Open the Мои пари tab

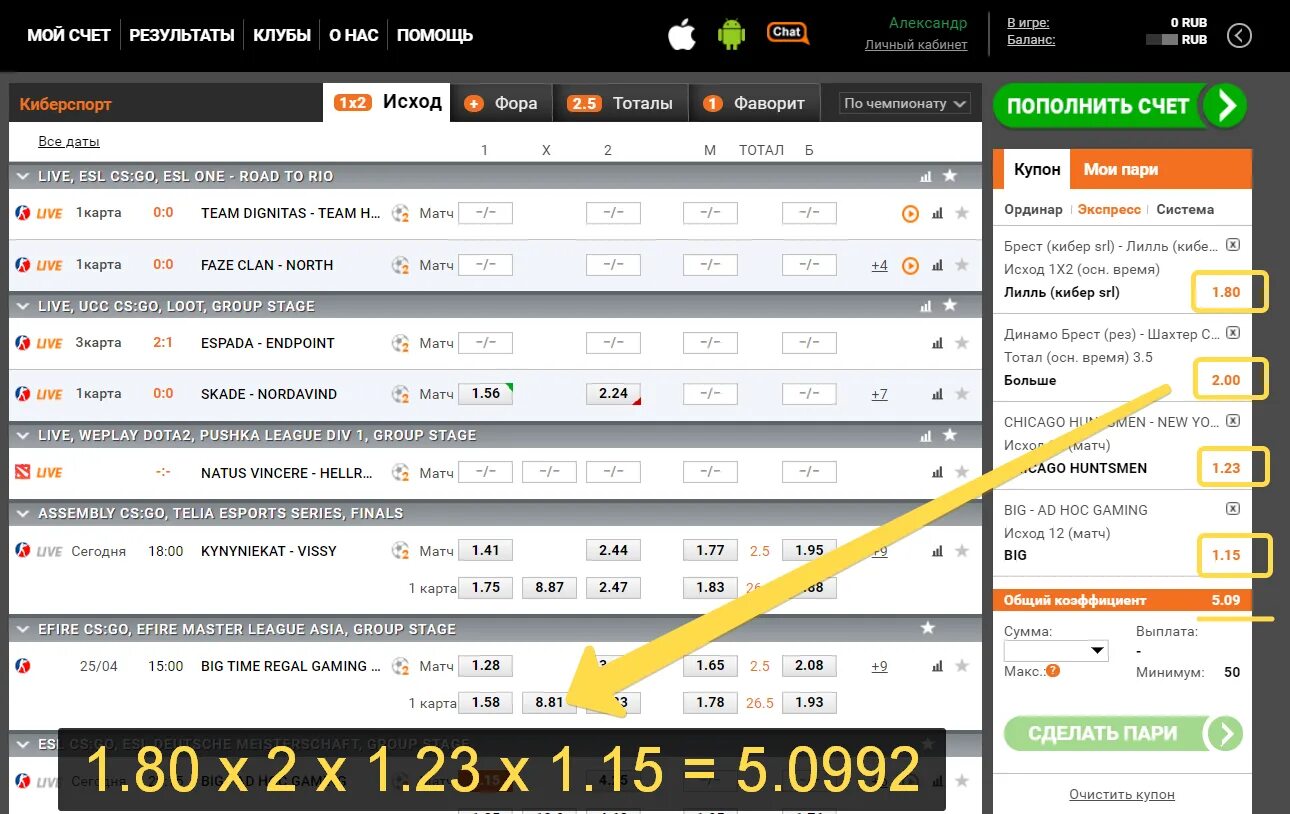pos(1121,169)
